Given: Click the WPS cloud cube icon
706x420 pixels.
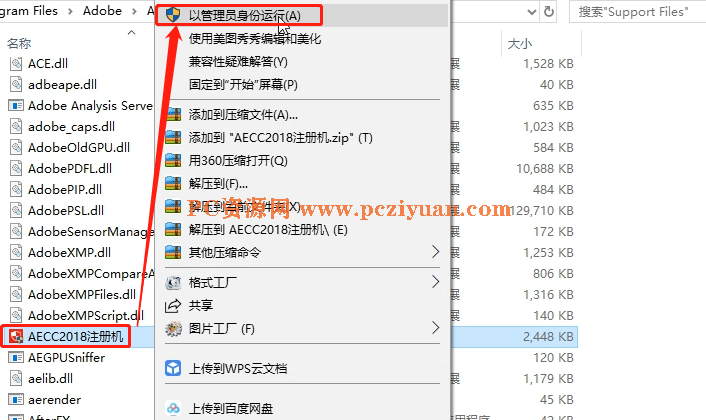Looking at the screenshot, I should 173,368.
